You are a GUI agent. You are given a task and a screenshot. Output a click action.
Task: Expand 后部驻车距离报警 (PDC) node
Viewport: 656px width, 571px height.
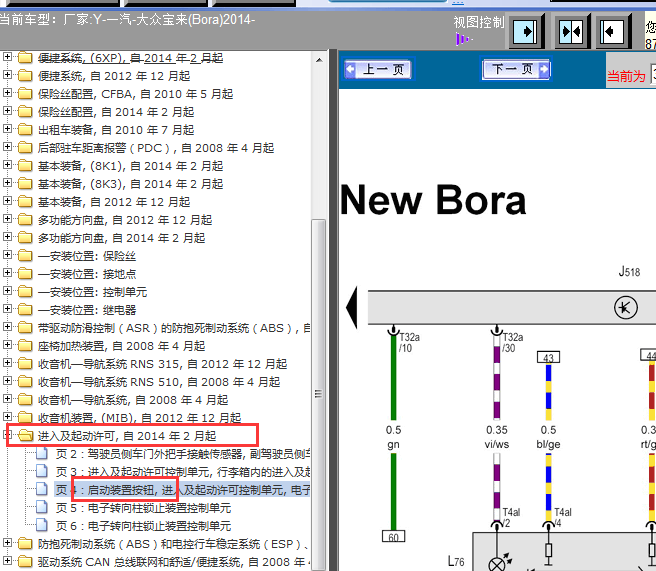tap(7, 147)
